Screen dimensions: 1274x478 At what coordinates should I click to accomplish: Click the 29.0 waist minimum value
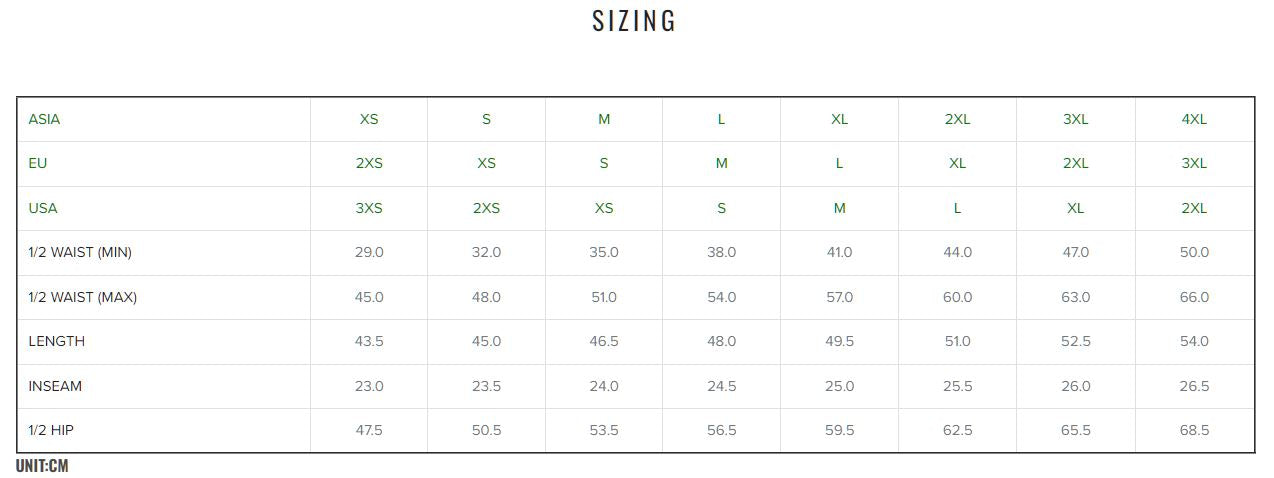point(369,252)
